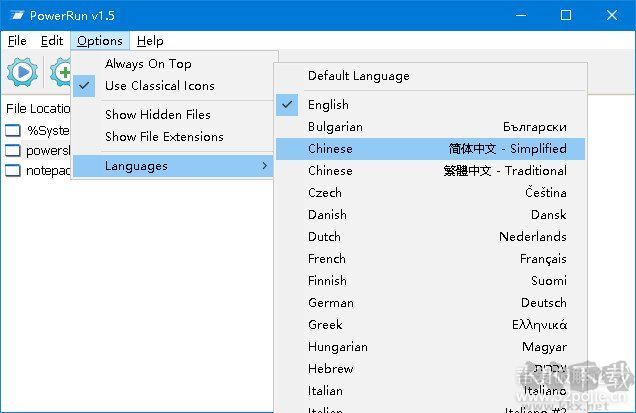The width and height of the screenshot is (636, 413).
Task: Choose Danish language
Action: [x=431, y=215]
